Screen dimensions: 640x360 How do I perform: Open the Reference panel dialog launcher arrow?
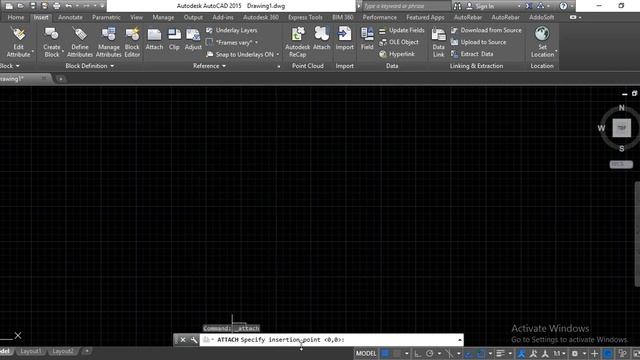point(279,67)
